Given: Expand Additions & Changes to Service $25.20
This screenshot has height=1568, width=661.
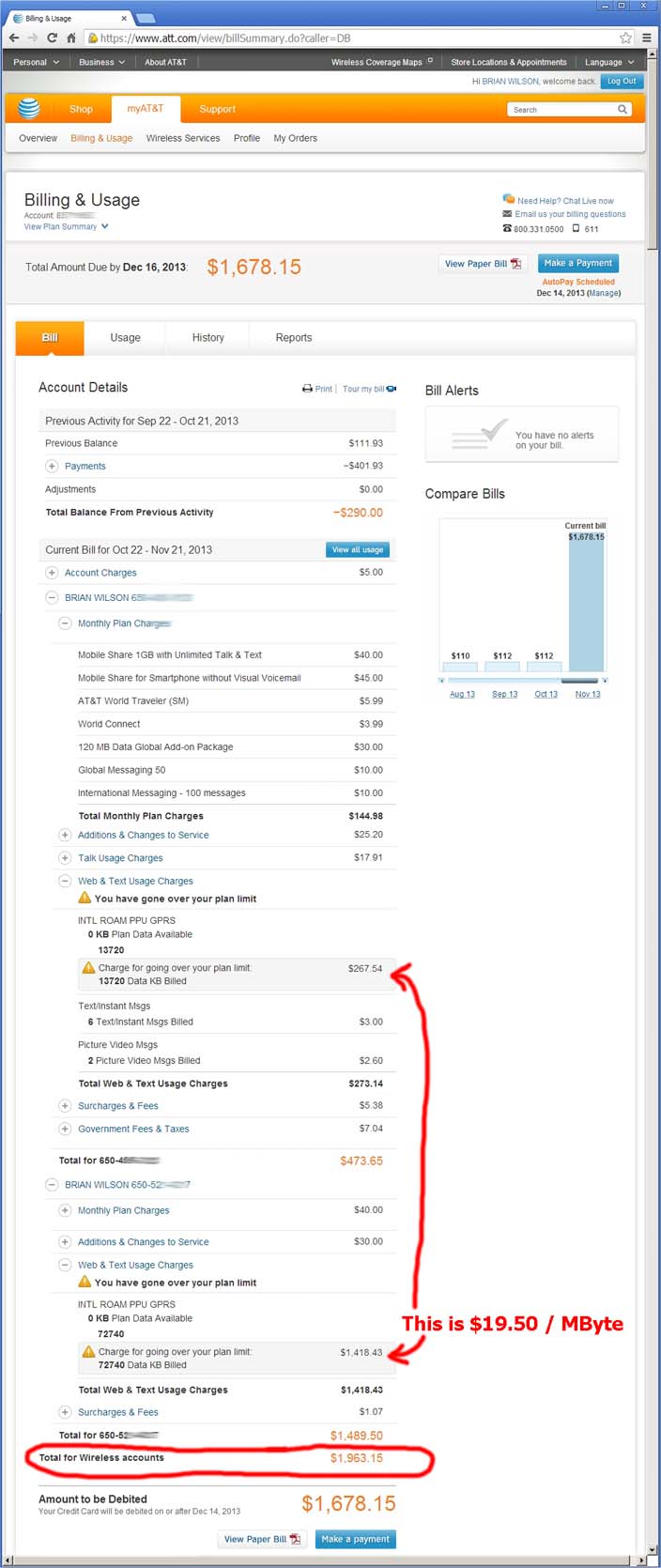Looking at the screenshot, I should pyautogui.click(x=65, y=835).
